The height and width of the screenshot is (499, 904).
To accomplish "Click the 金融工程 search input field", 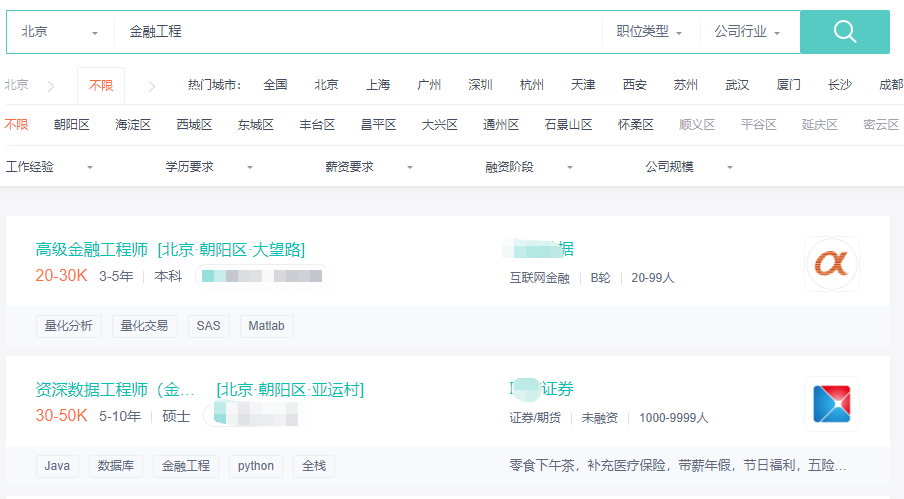I will [360, 32].
